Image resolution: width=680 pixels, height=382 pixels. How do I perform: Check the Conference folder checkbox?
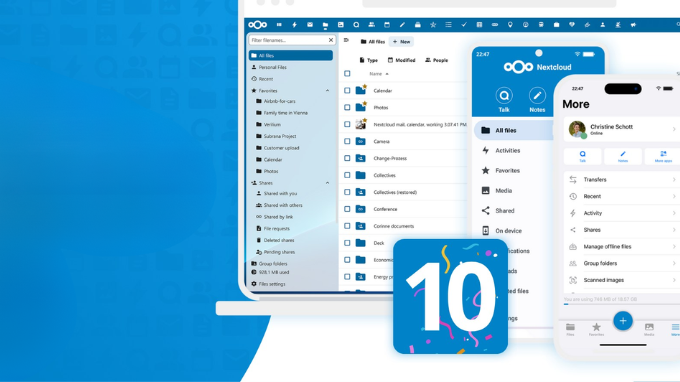(347, 209)
